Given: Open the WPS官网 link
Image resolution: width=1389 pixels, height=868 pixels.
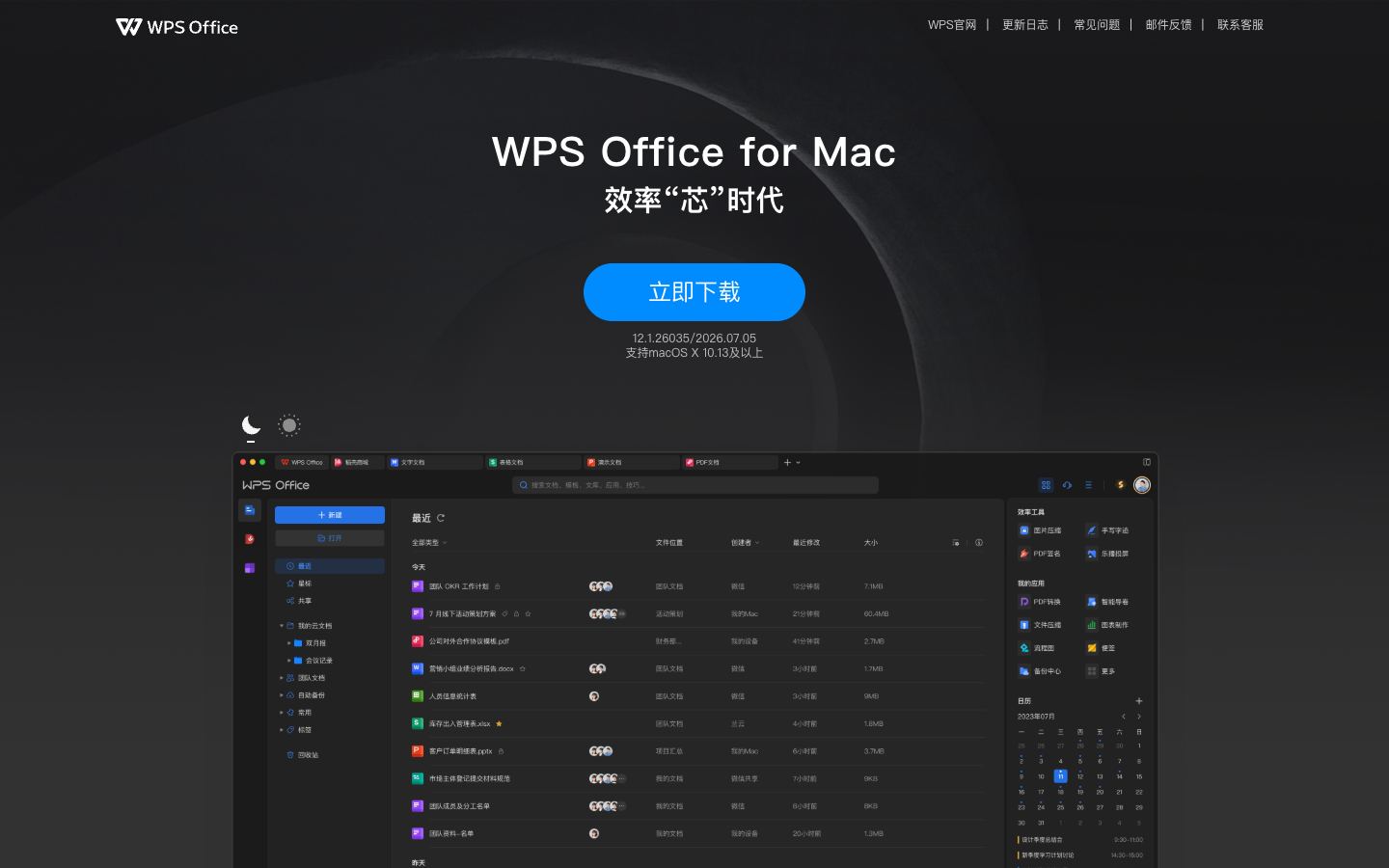Looking at the screenshot, I should click(952, 25).
